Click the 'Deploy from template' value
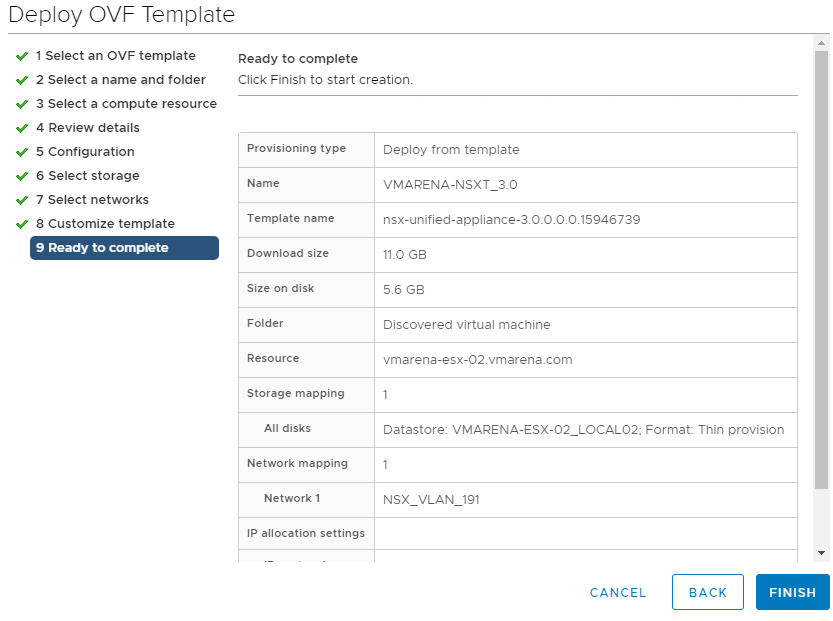 (x=451, y=150)
